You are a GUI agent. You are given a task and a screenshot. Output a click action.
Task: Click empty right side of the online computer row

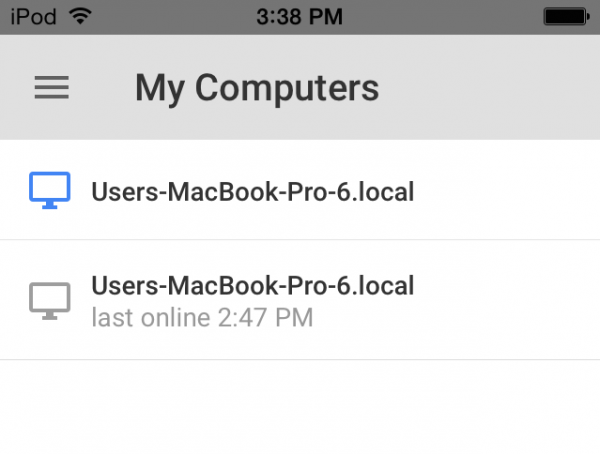pyautogui.click(x=510, y=190)
